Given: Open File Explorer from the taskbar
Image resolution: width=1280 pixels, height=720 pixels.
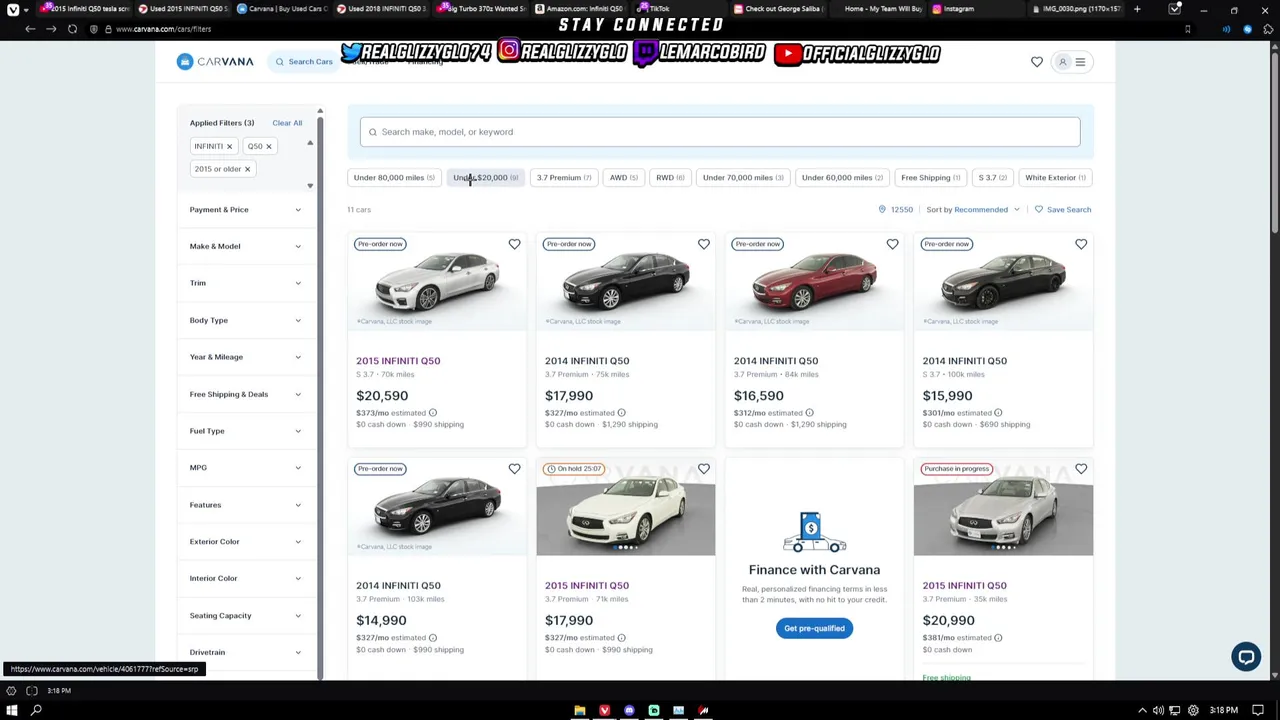Looking at the screenshot, I should [579, 710].
